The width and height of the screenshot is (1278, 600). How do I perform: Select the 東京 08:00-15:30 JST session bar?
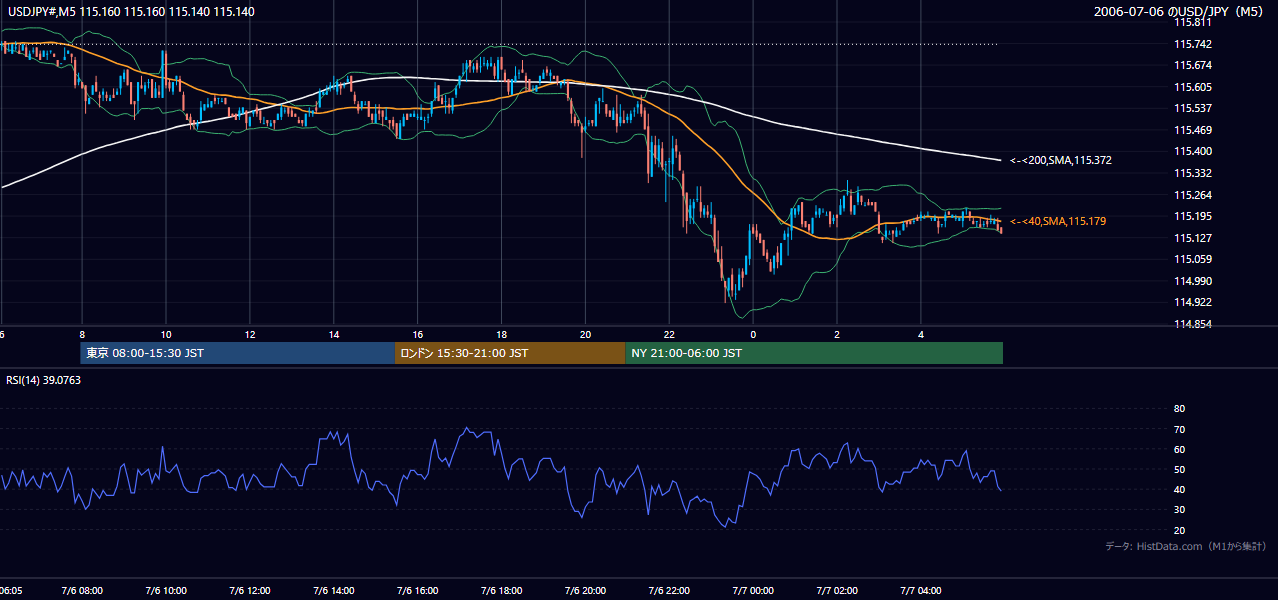(x=238, y=353)
